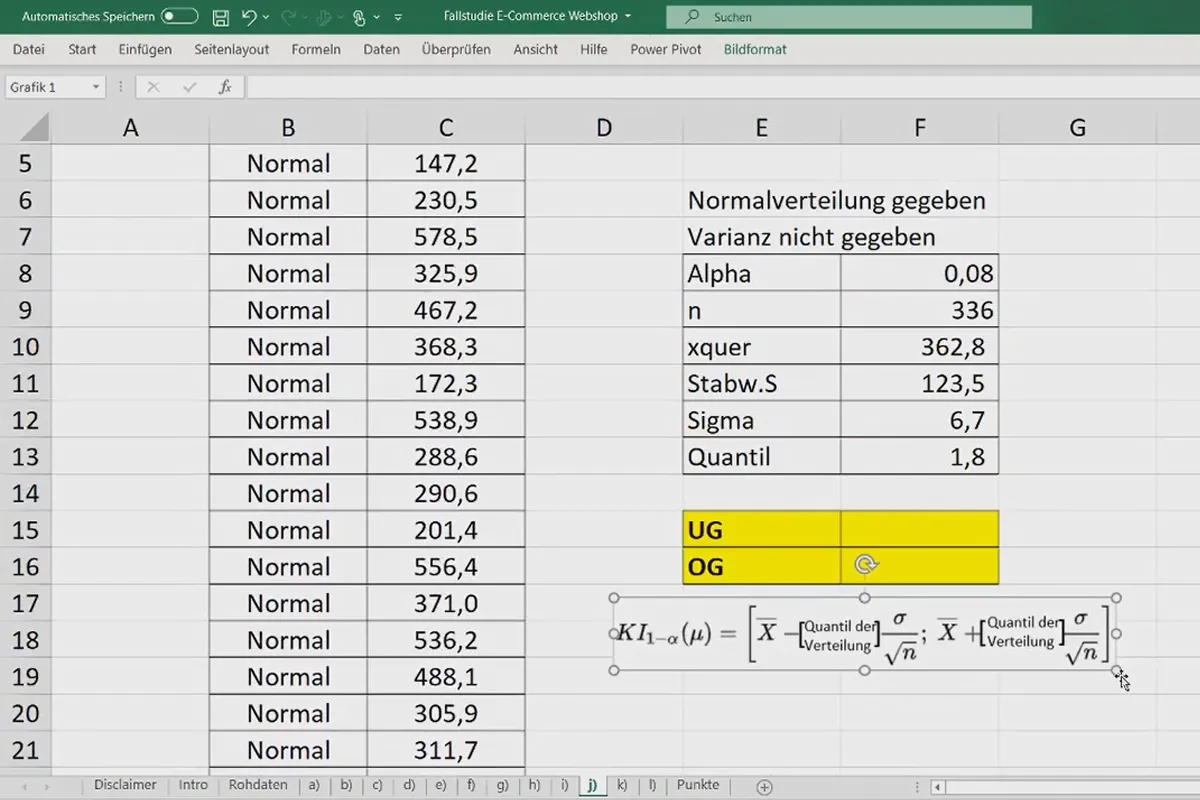Open the Einfügen ribbon tab

coord(145,49)
